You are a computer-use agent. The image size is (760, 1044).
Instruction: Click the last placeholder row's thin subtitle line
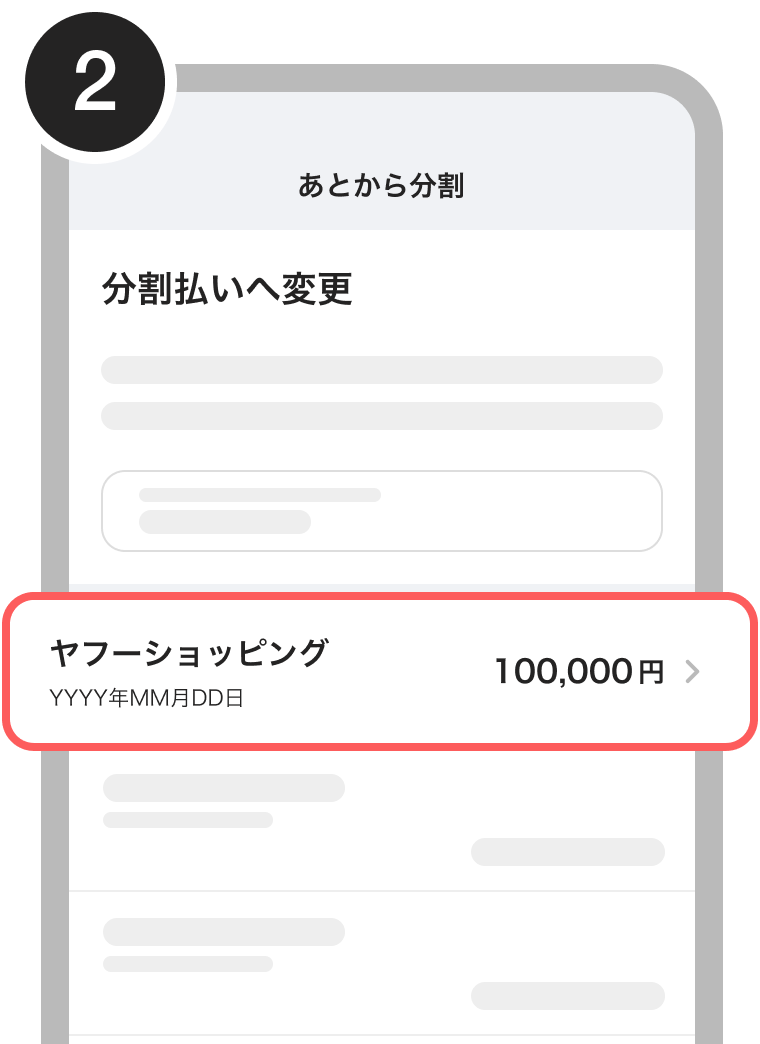(x=188, y=963)
